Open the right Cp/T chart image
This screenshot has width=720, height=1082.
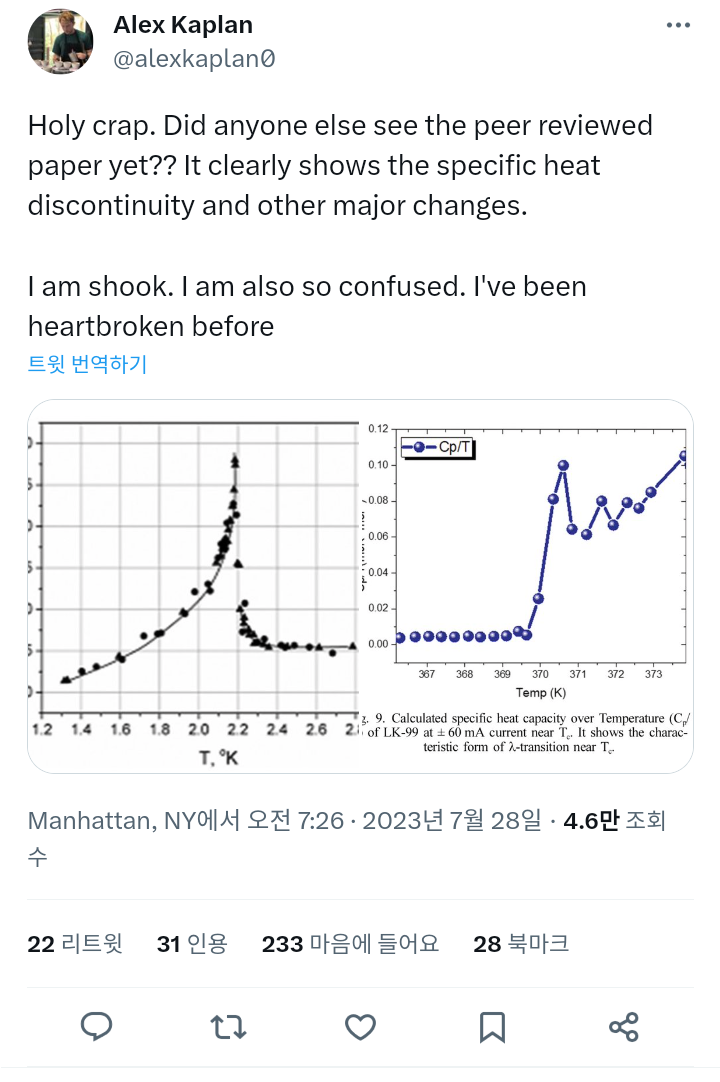click(x=526, y=586)
